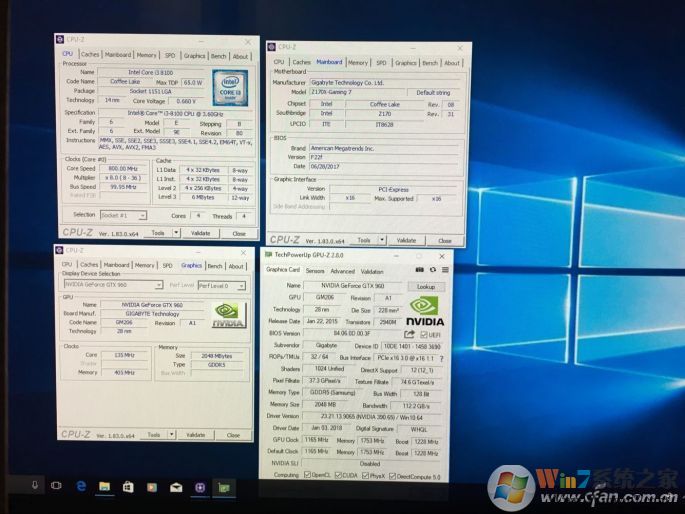Viewport: 685px width, 514px height.
Task: Toggle DirectCompute 5.0 checkbox in GPU-Z
Action: click(x=392, y=476)
